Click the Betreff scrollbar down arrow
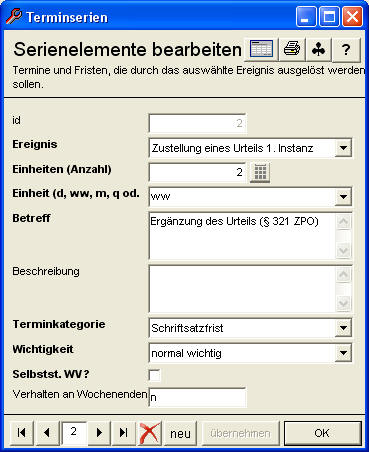Viewport: 369px width, 452px height. pos(343,250)
